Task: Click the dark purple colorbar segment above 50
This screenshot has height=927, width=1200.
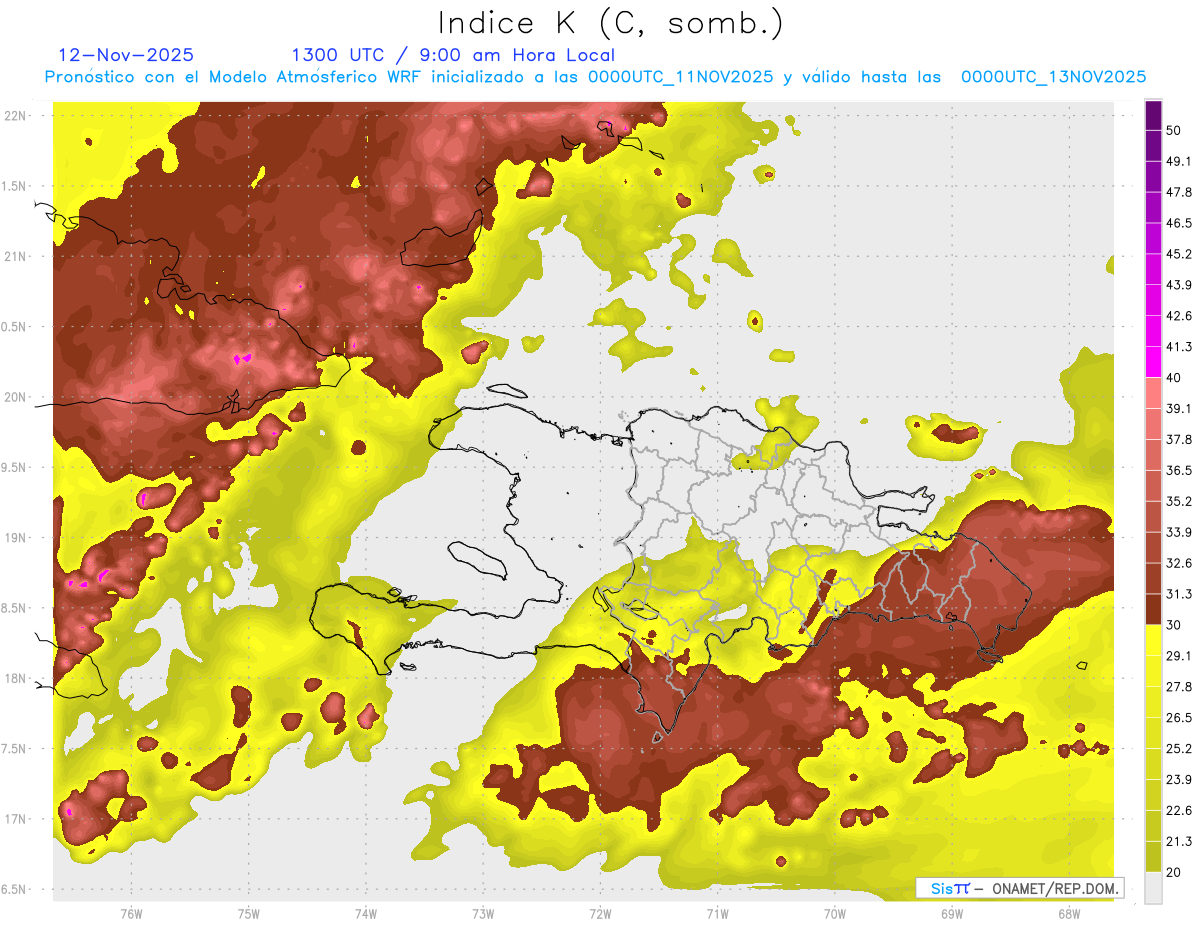Action: pyautogui.click(x=1153, y=115)
